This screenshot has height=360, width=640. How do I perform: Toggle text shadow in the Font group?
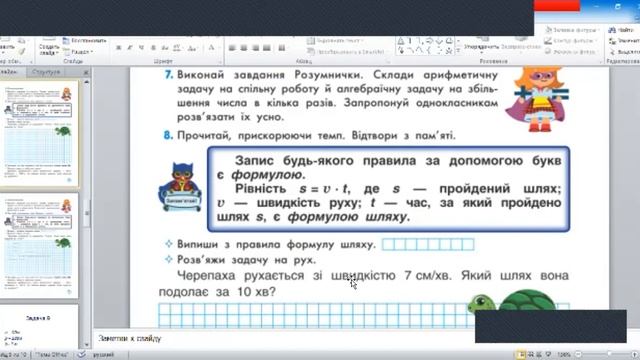point(153,48)
